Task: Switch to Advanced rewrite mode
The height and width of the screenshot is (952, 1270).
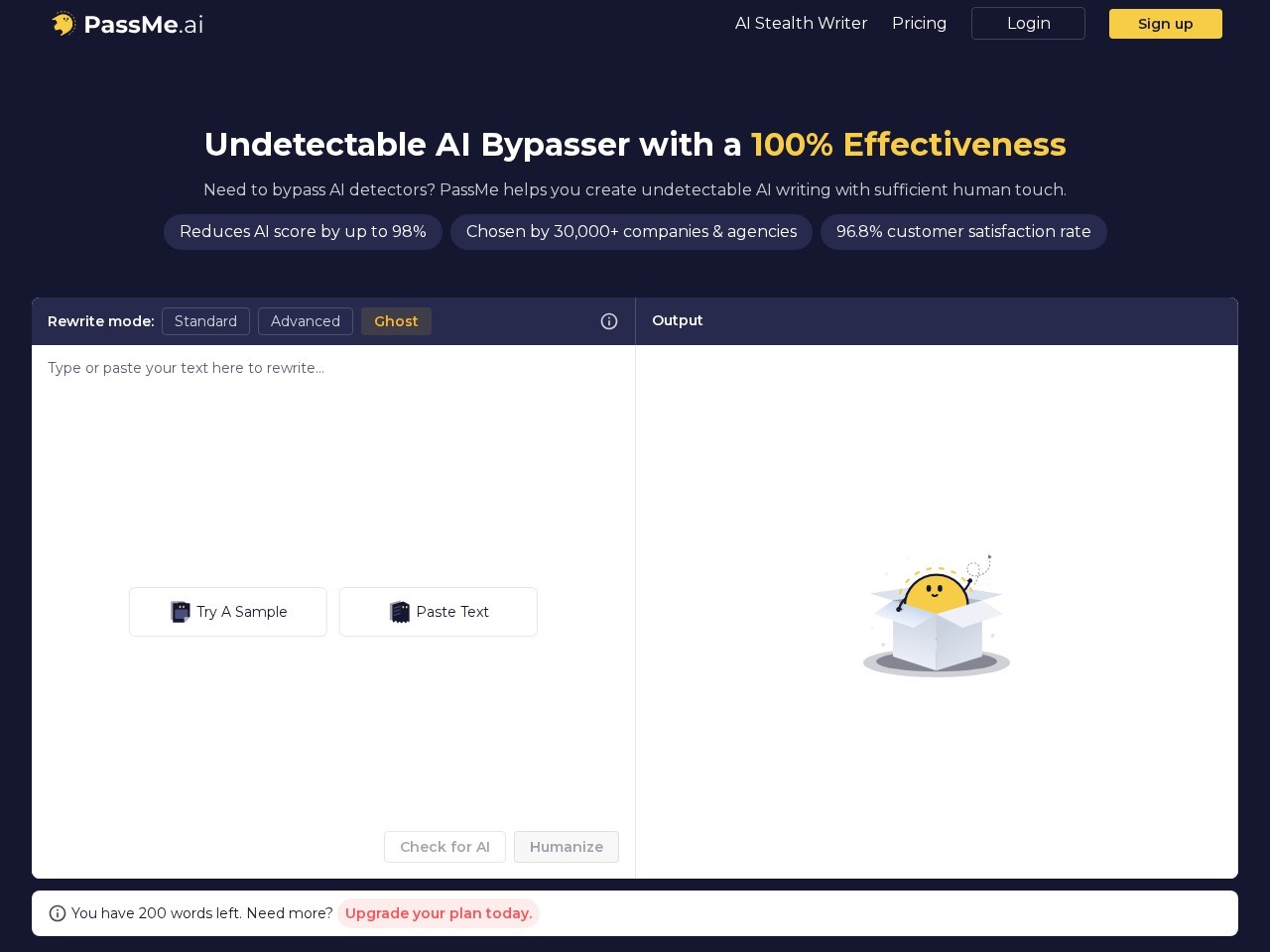Action: click(x=305, y=321)
